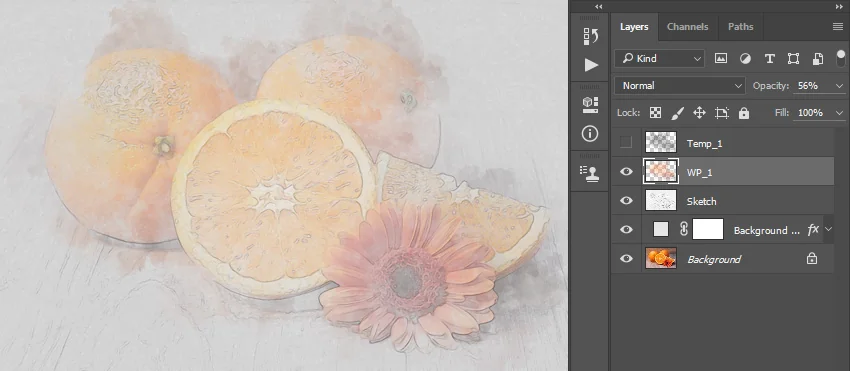Click the fx icon on Background copy layer
Viewport: 850px width, 371px height.
point(813,229)
